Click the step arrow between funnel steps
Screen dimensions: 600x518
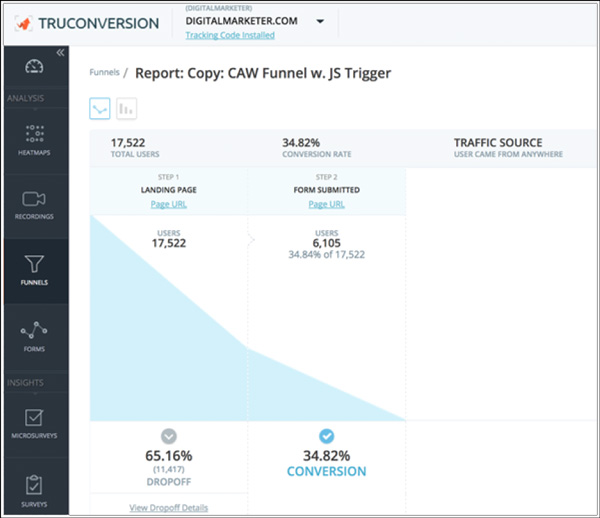[x=251, y=240]
